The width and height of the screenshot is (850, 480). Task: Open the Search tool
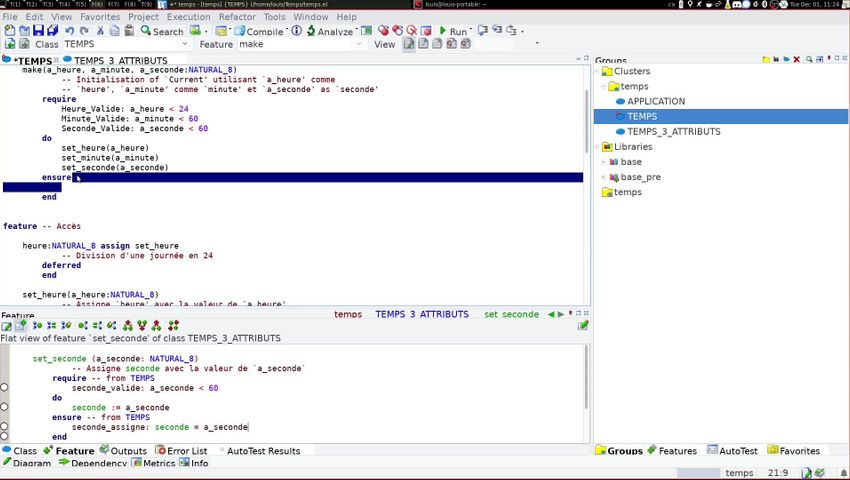[x=162, y=31]
